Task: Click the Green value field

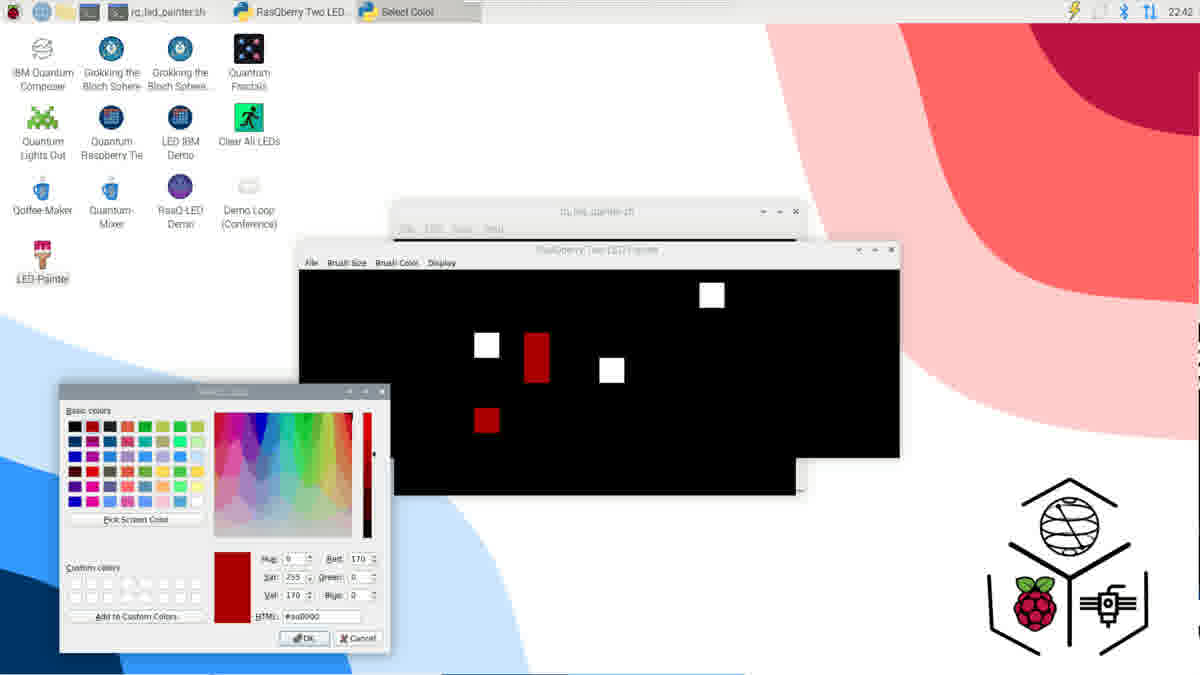Action: [358, 577]
